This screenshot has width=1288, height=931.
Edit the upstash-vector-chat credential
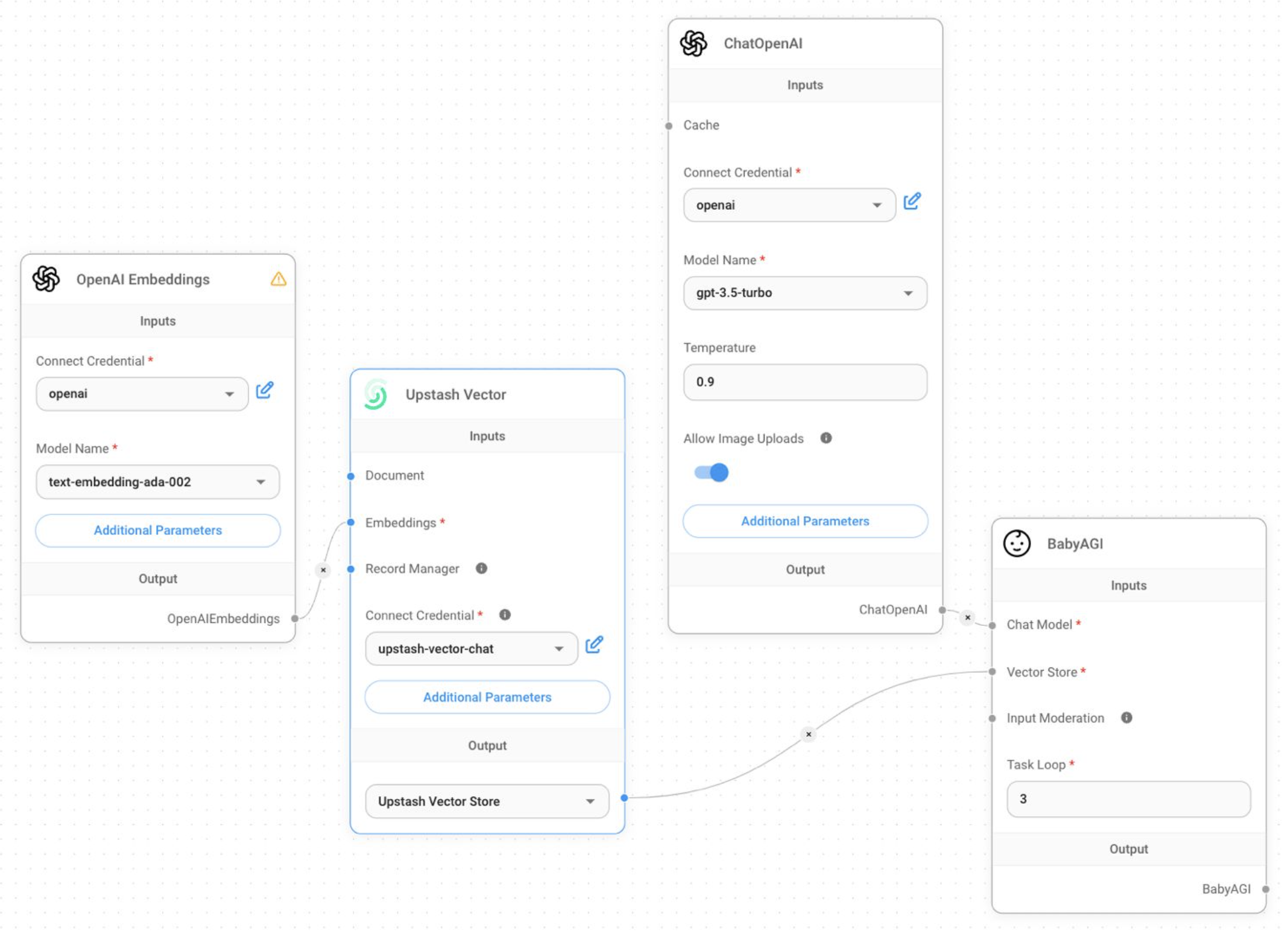click(x=594, y=645)
